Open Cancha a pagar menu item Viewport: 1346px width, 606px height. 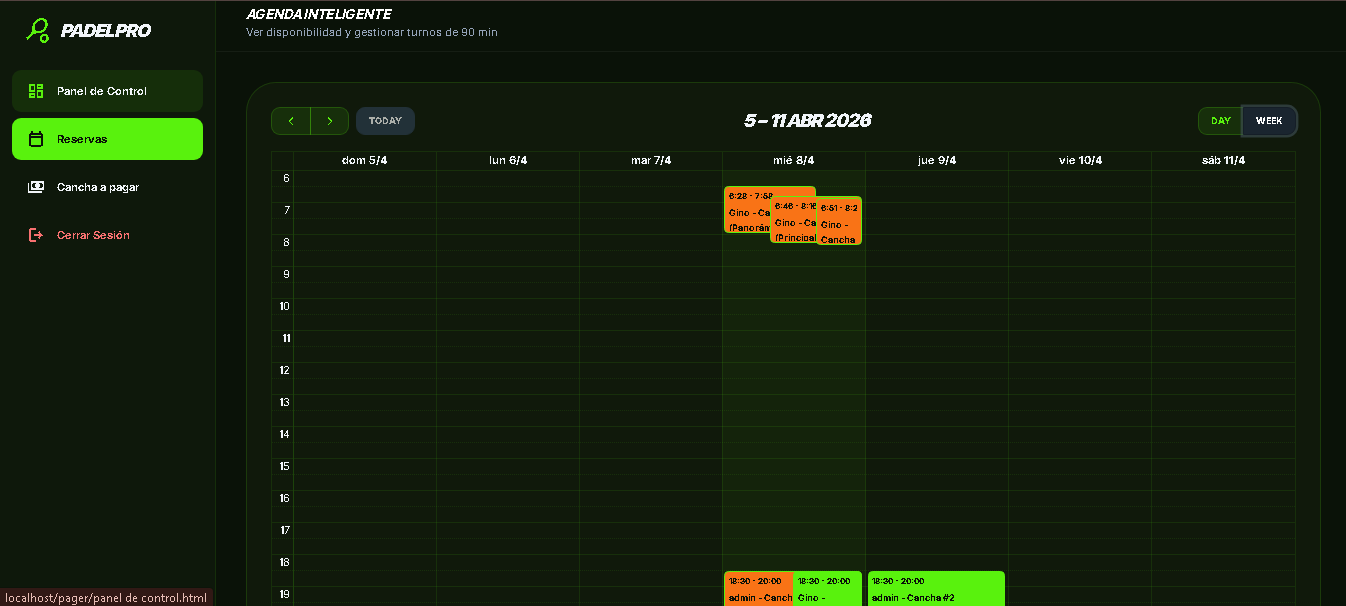[107, 187]
